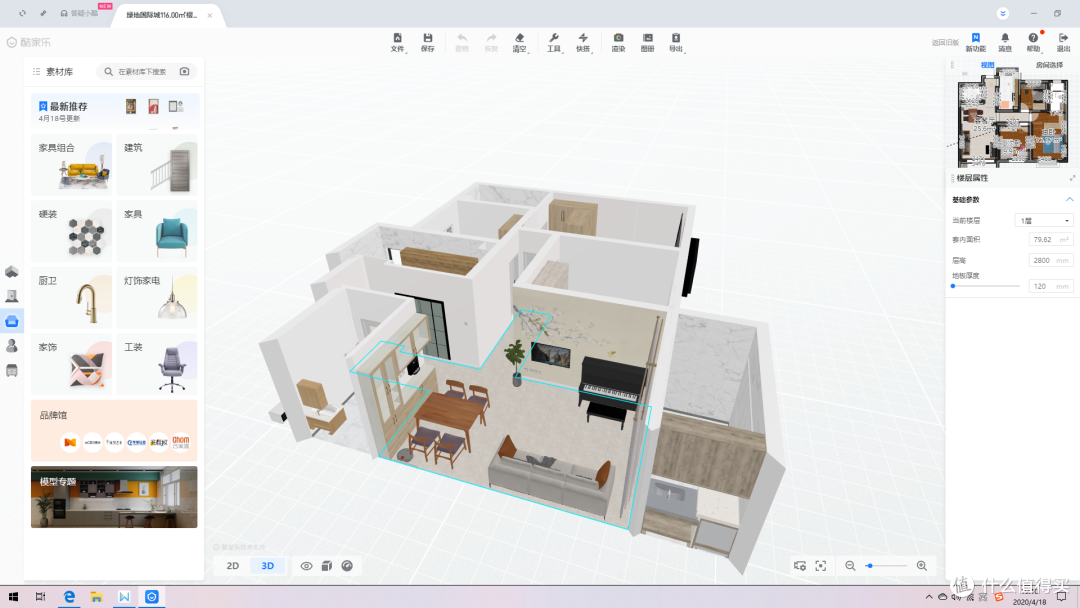Open the 工装 category card
Image resolution: width=1080 pixels, height=608 pixels.
157,364
